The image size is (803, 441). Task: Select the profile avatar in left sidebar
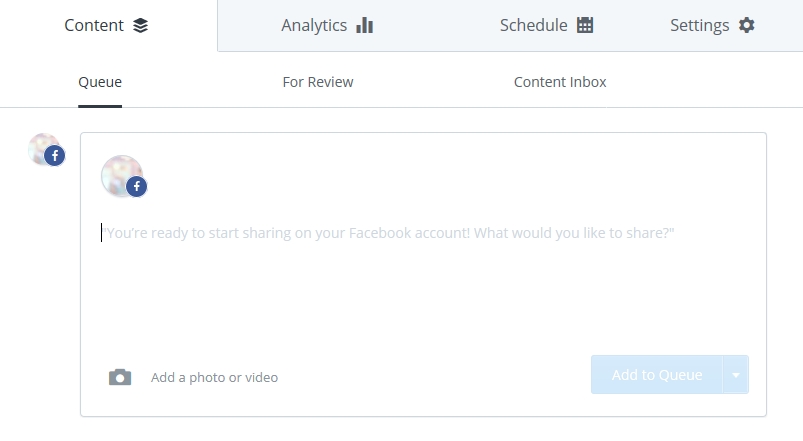[42, 147]
